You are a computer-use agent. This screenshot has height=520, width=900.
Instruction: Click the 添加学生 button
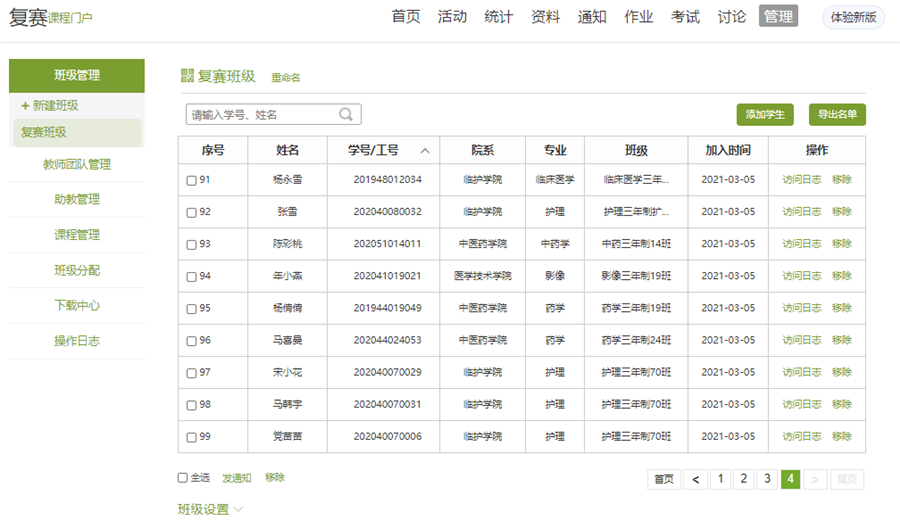click(x=764, y=115)
